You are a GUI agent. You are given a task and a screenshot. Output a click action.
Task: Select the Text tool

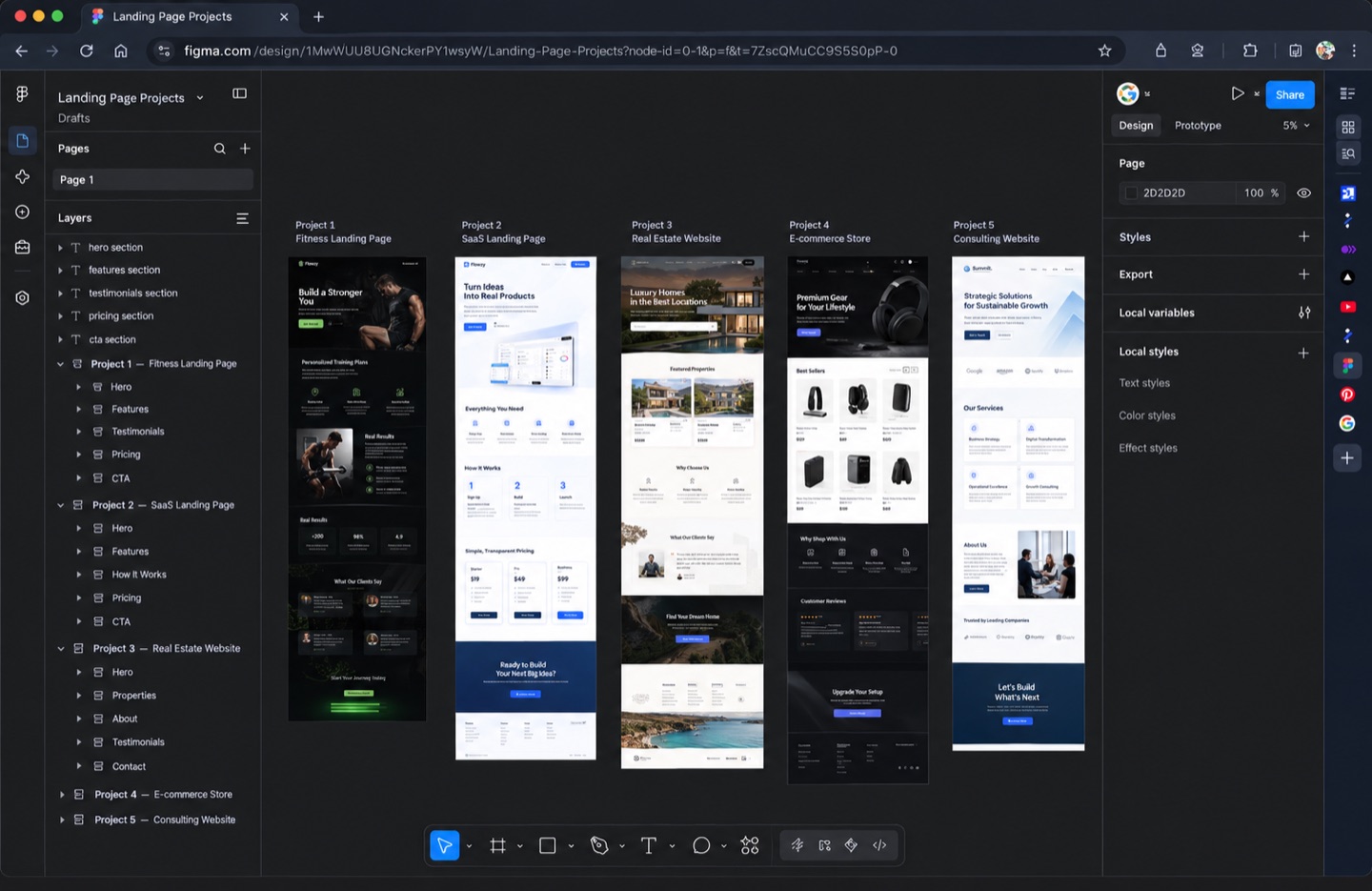click(649, 845)
